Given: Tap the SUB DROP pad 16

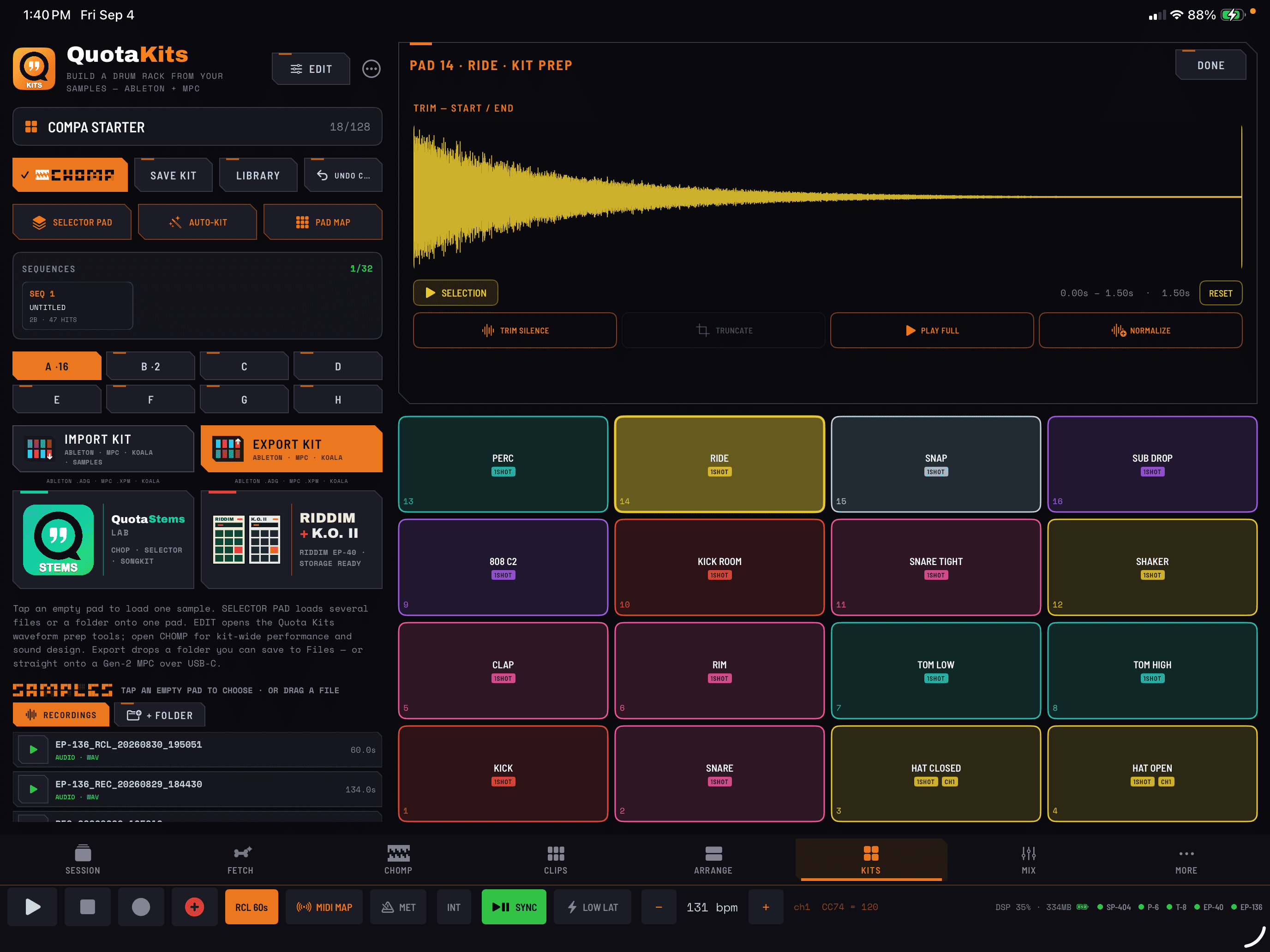Looking at the screenshot, I should pyautogui.click(x=1152, y=464).
